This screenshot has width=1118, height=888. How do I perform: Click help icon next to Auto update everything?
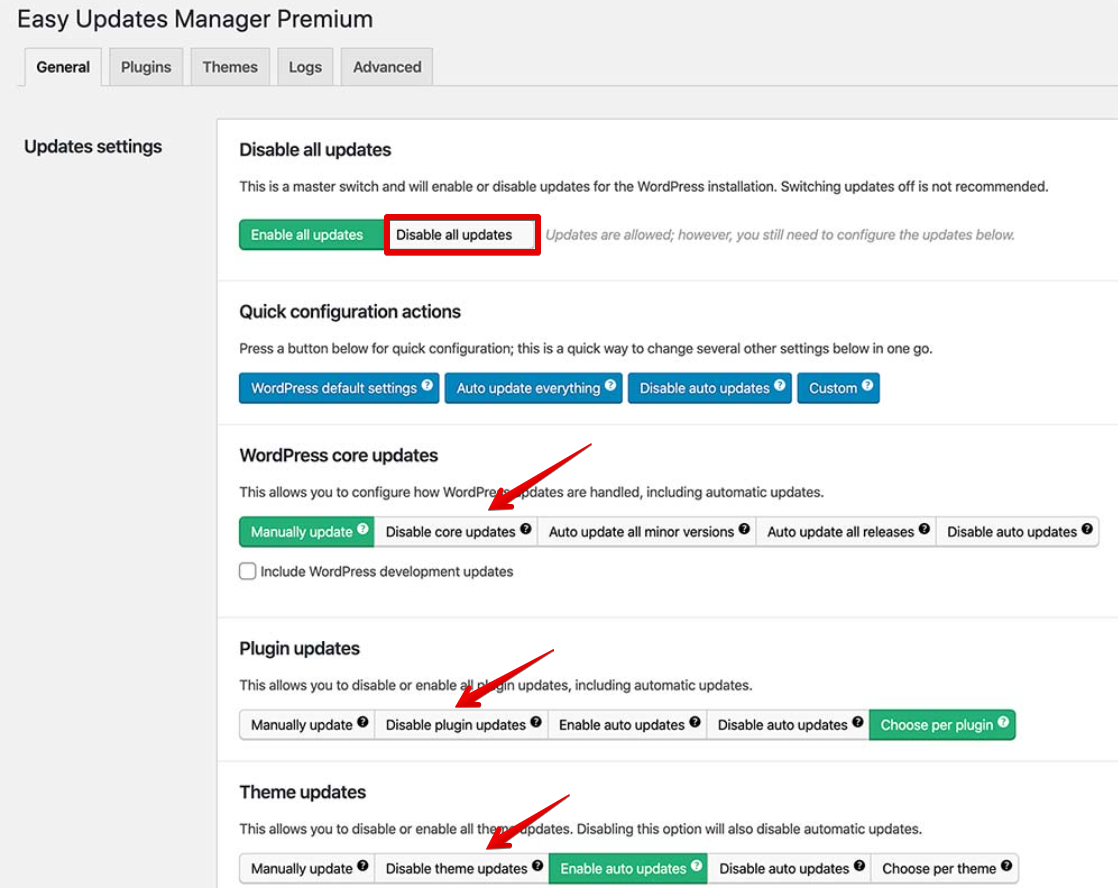pos(610,386)
